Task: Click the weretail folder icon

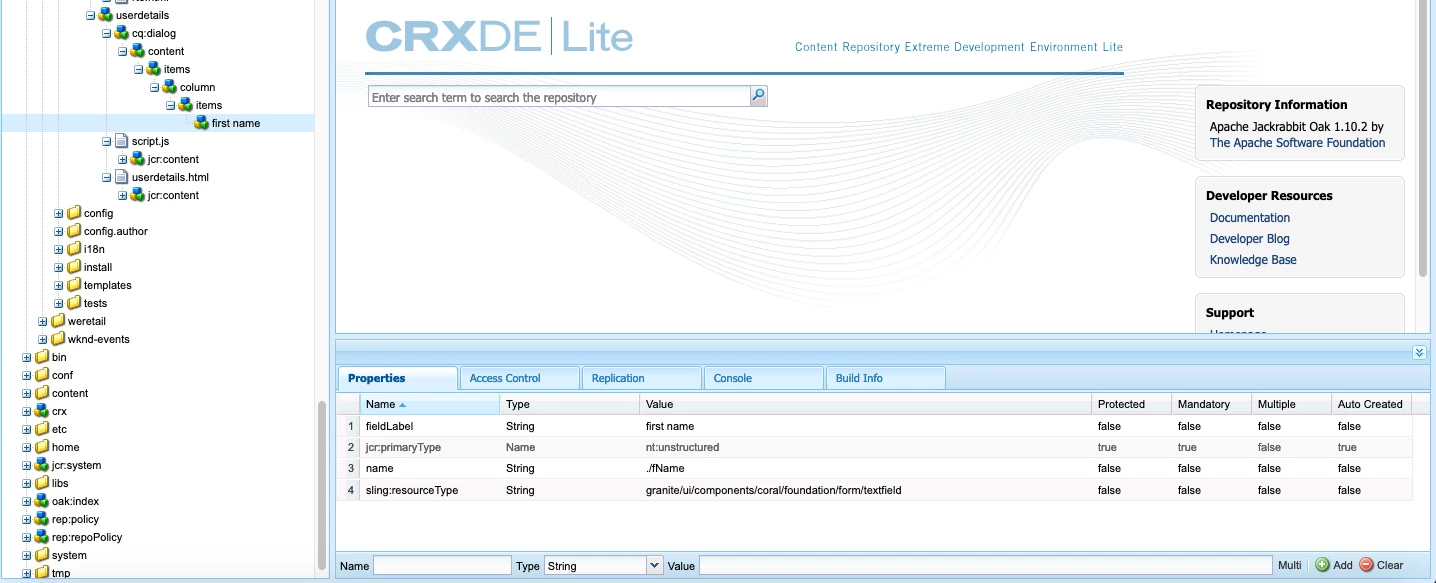Action: coord(58,321)
